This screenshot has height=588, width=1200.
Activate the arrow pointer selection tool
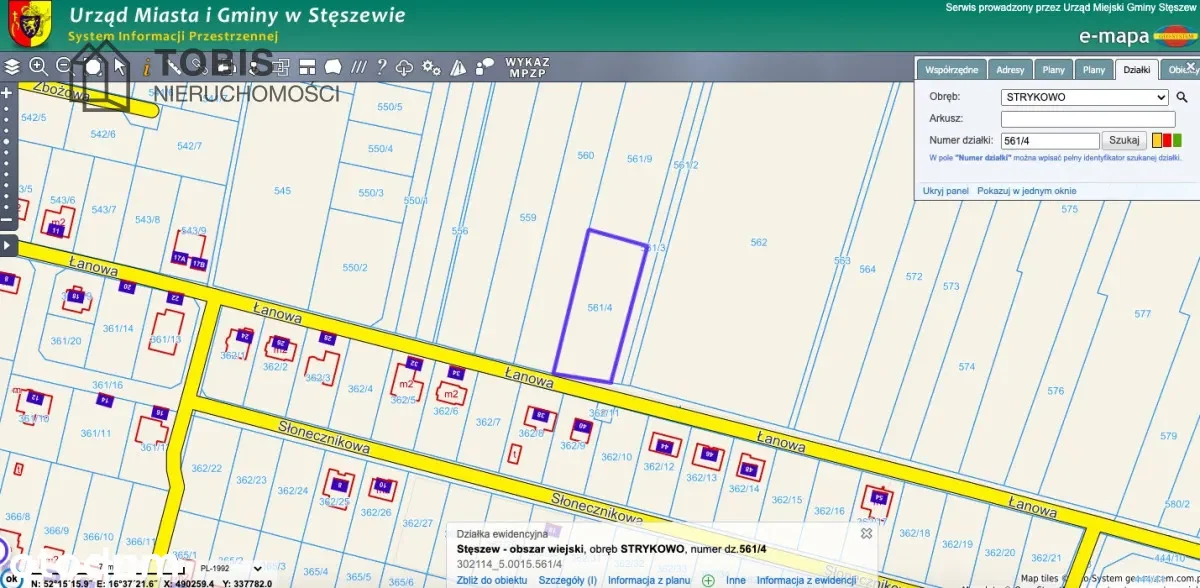(x=120, y=67)
